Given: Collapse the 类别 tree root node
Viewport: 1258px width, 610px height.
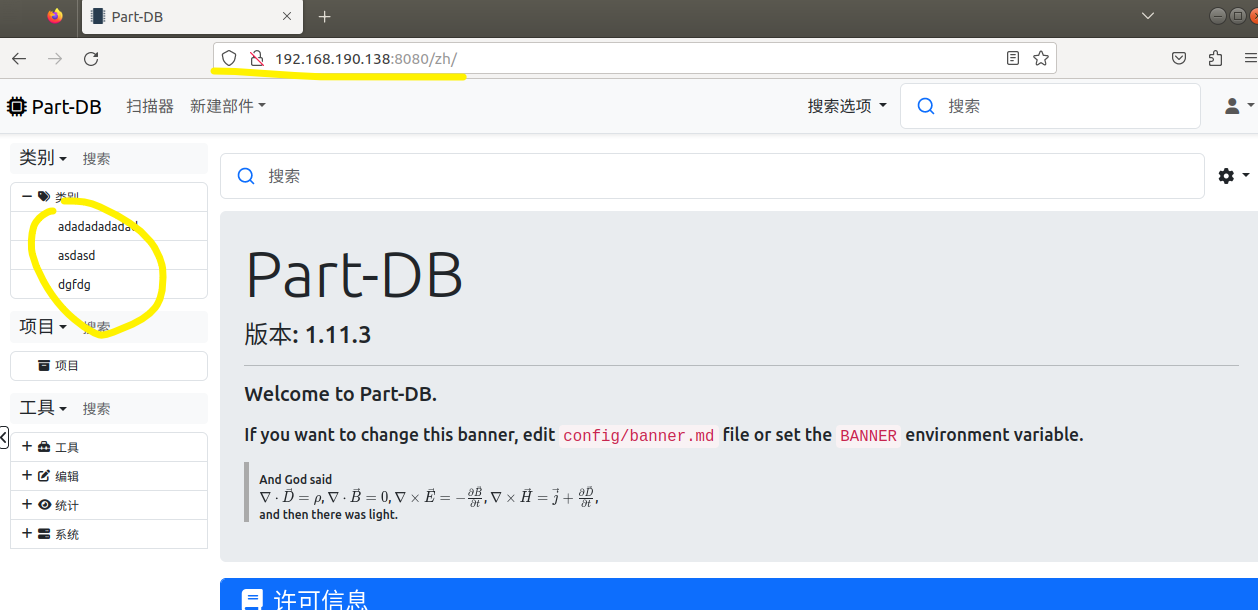Looking at the screenshot, I should (27, 197).
